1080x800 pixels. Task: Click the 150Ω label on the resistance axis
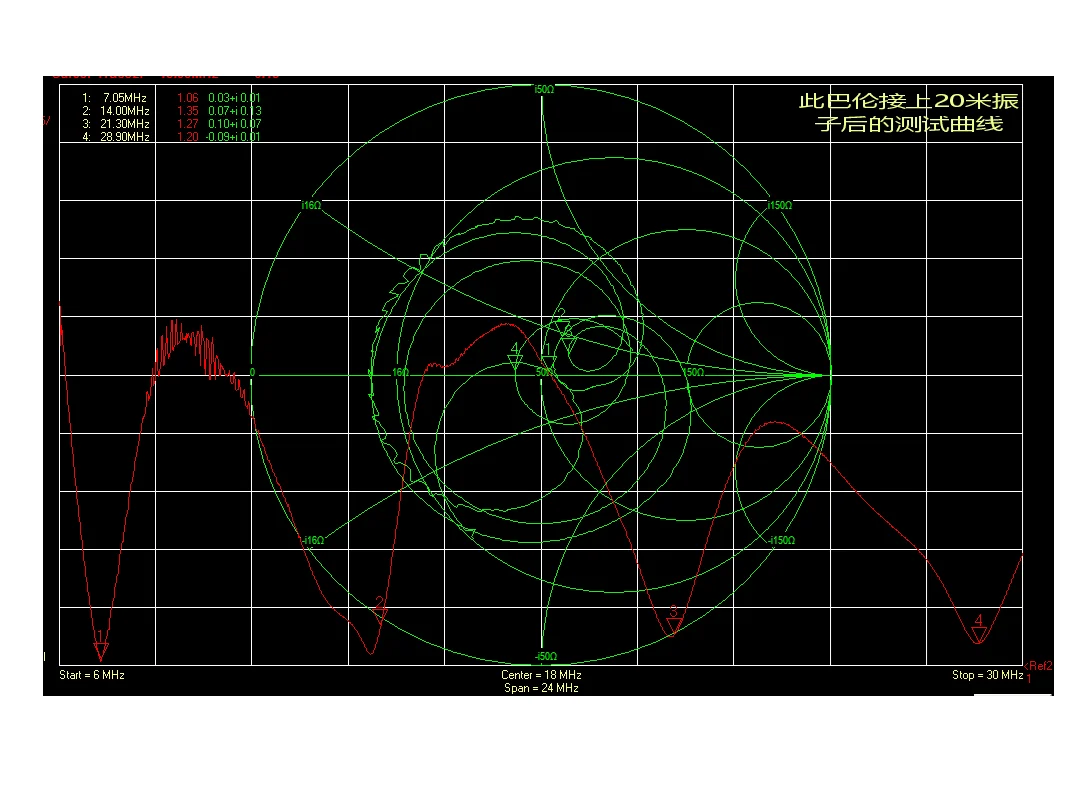(694, 372)
